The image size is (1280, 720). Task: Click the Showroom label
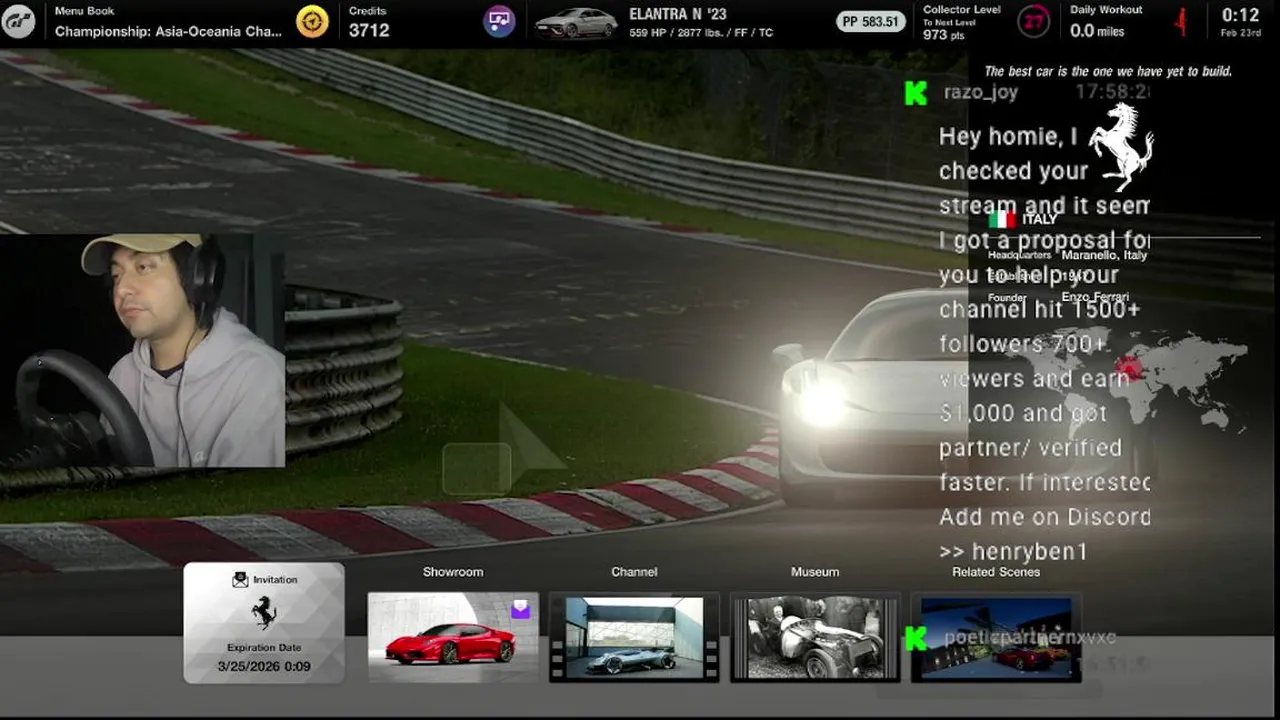[453, 572]
